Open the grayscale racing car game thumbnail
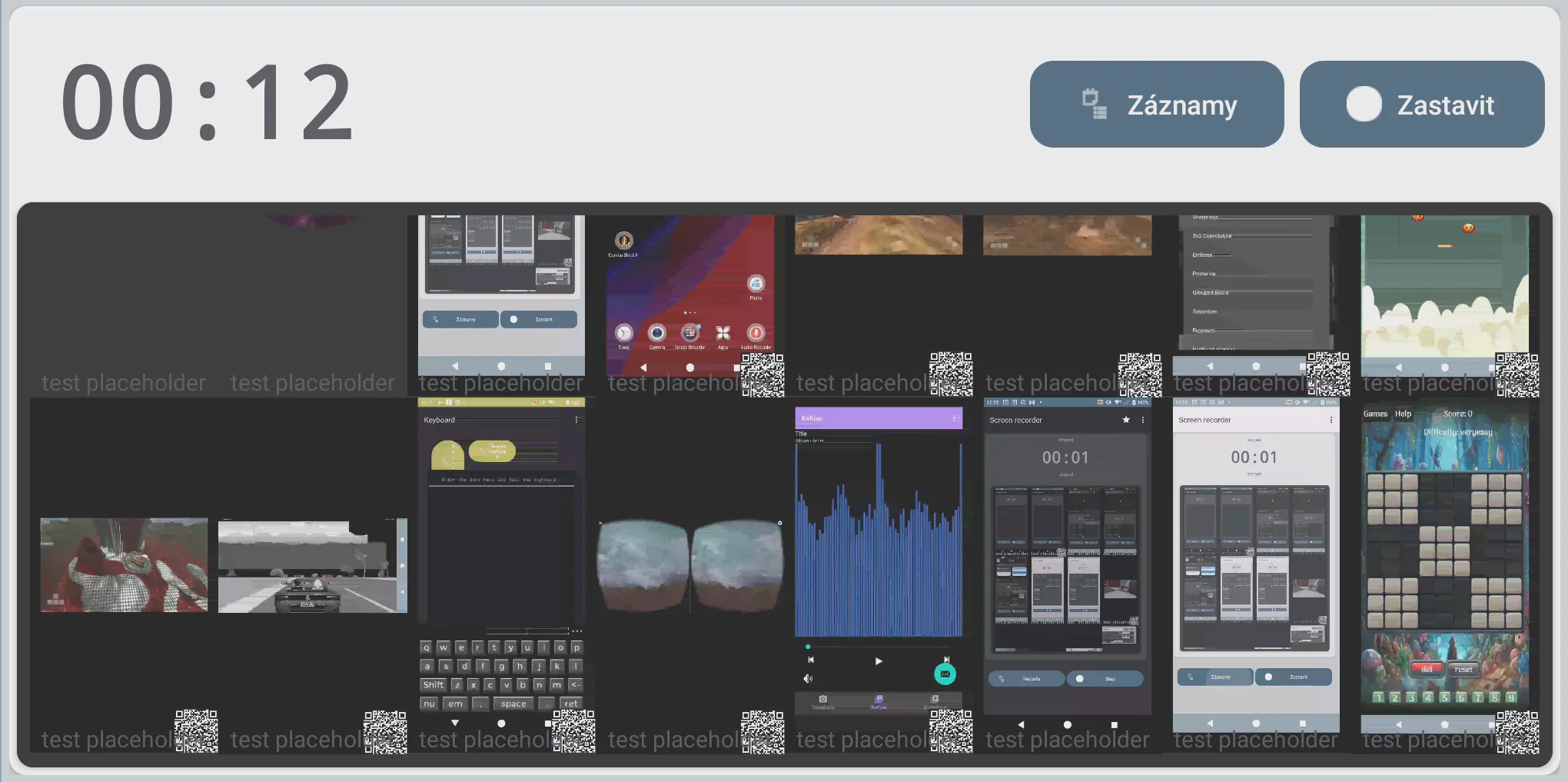1568x782 pixels. (x=313, y=566)
